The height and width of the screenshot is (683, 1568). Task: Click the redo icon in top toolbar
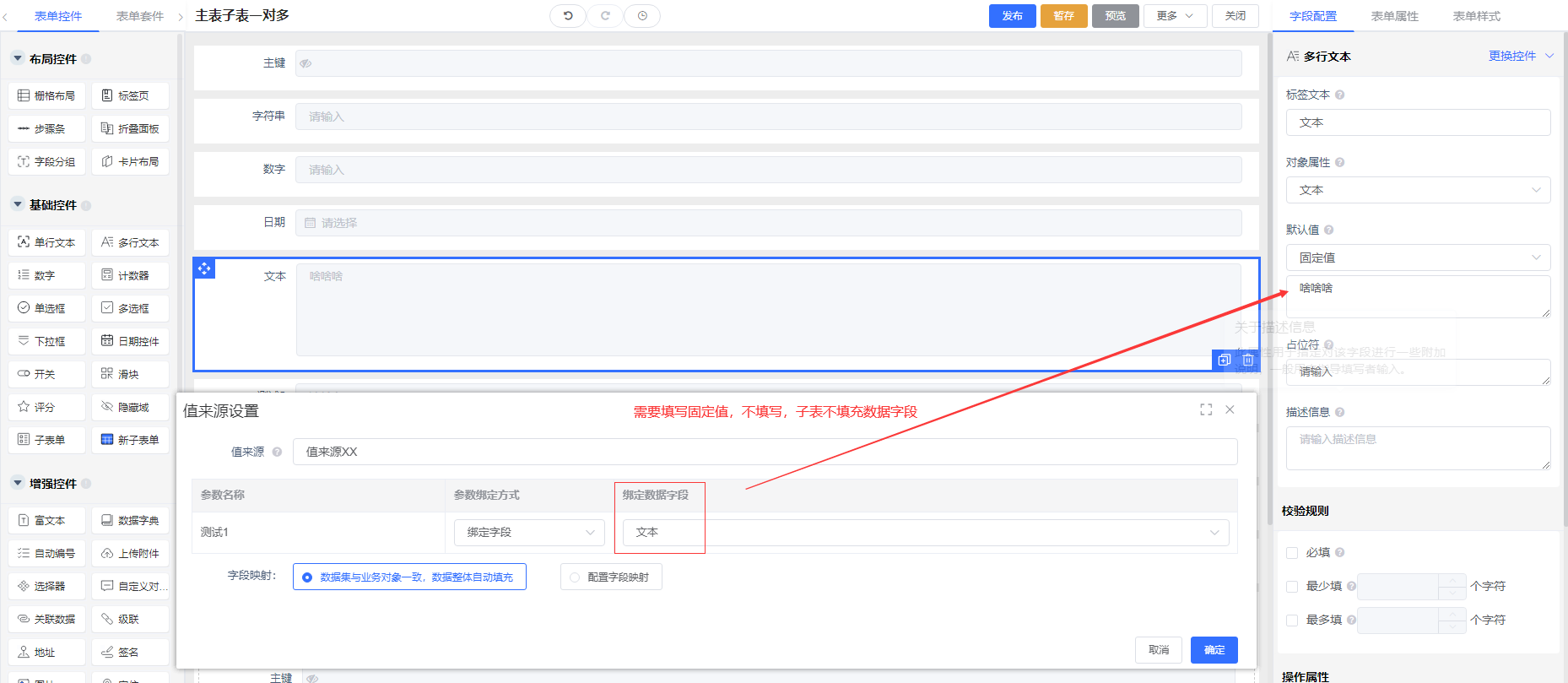605,16
